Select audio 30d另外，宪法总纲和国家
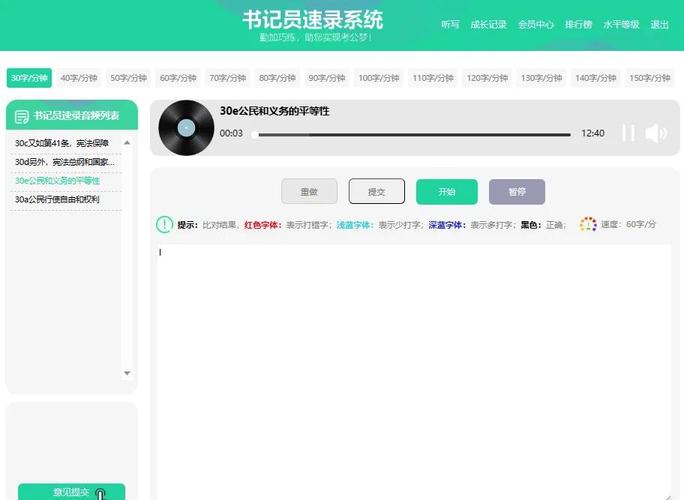The width and height of the screenshot is (684, 500). (65, 162)
